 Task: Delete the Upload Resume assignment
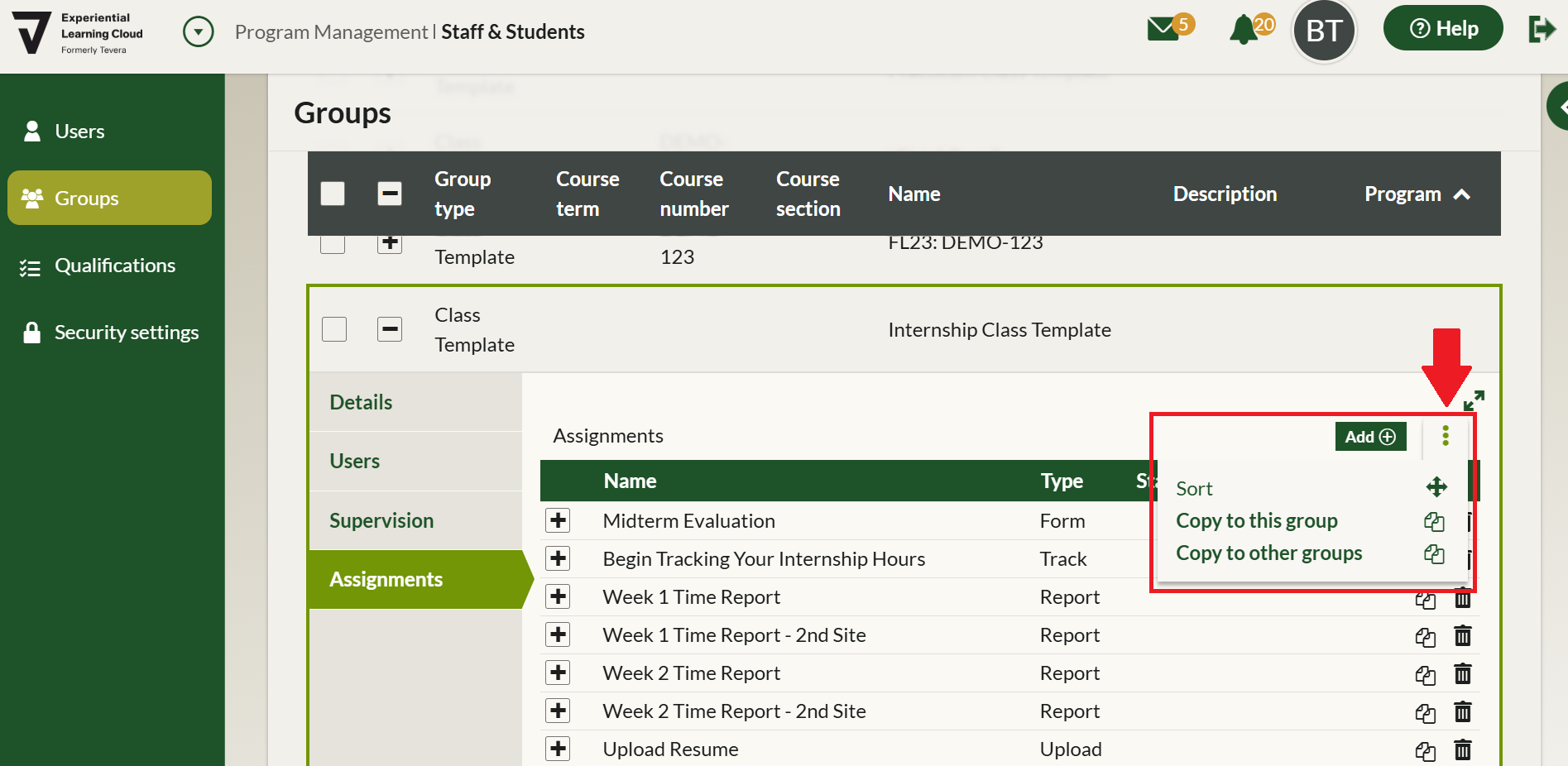coord(1463,750)
